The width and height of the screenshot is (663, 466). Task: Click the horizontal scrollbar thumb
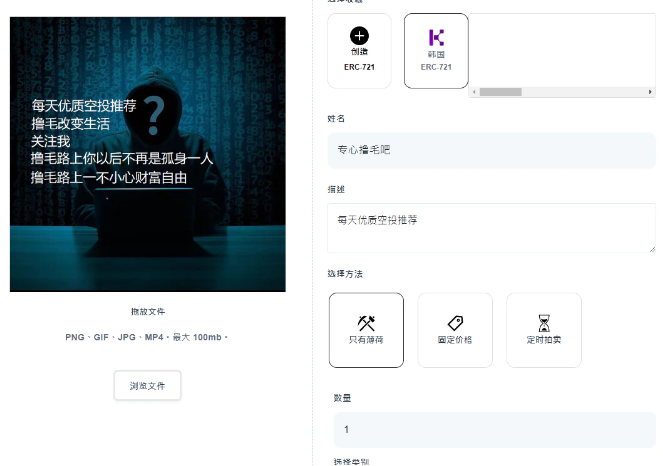pyautogui.click(x=500, y=92)
